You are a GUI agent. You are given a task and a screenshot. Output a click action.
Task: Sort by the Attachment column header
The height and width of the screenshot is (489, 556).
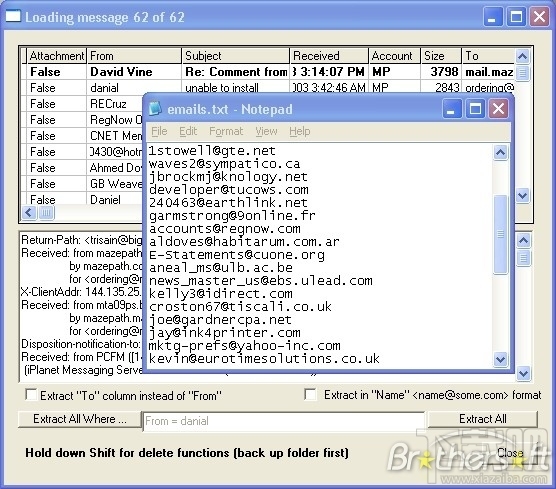pyautogui.click(x=57, y=56)
